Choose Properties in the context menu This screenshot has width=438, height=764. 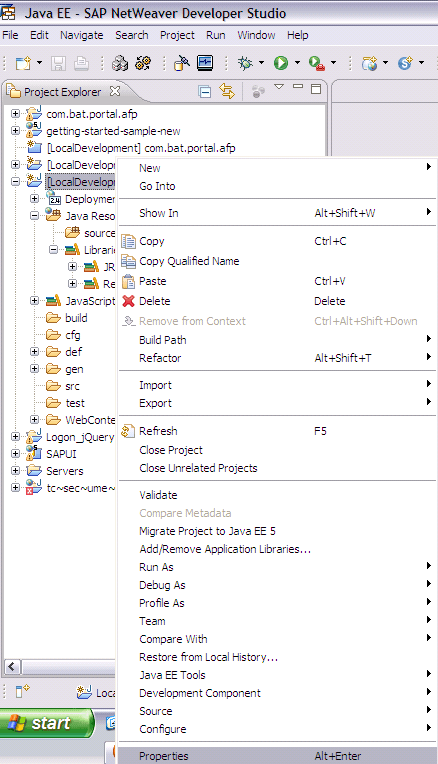(163, 756)
